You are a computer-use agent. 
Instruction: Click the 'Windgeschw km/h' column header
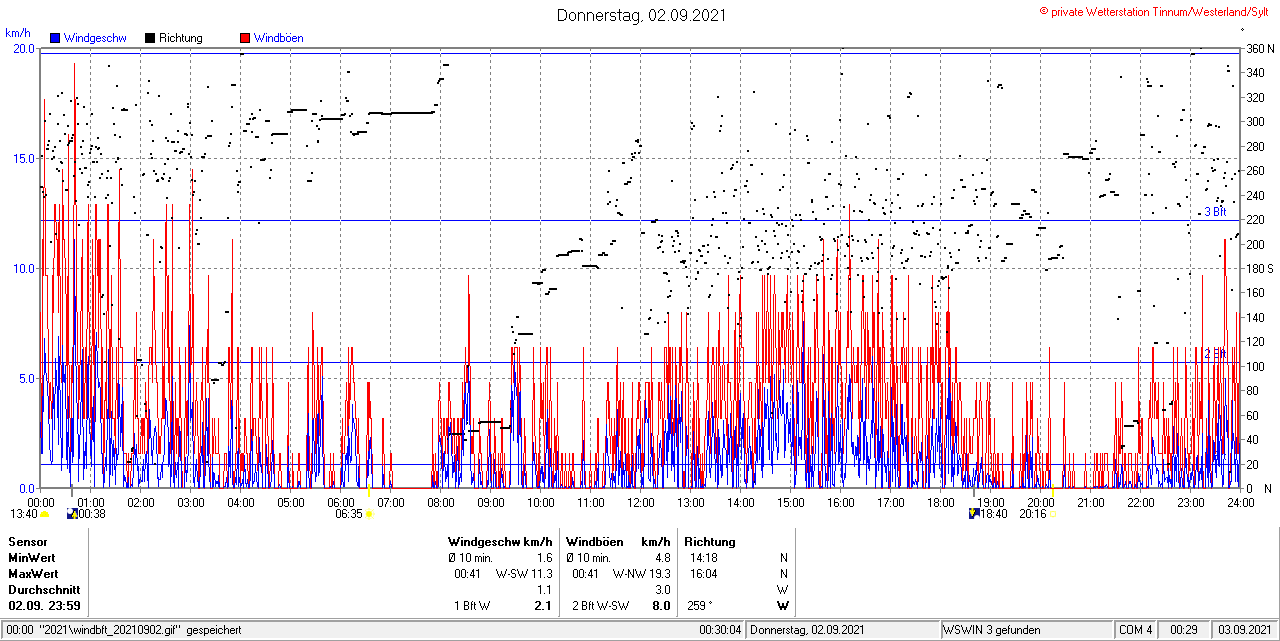point(501,542)
